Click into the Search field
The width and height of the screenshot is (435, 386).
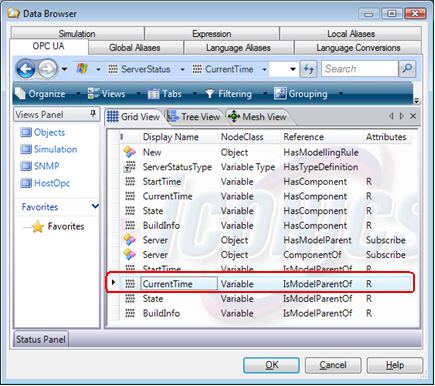click(x=360, y=69)
